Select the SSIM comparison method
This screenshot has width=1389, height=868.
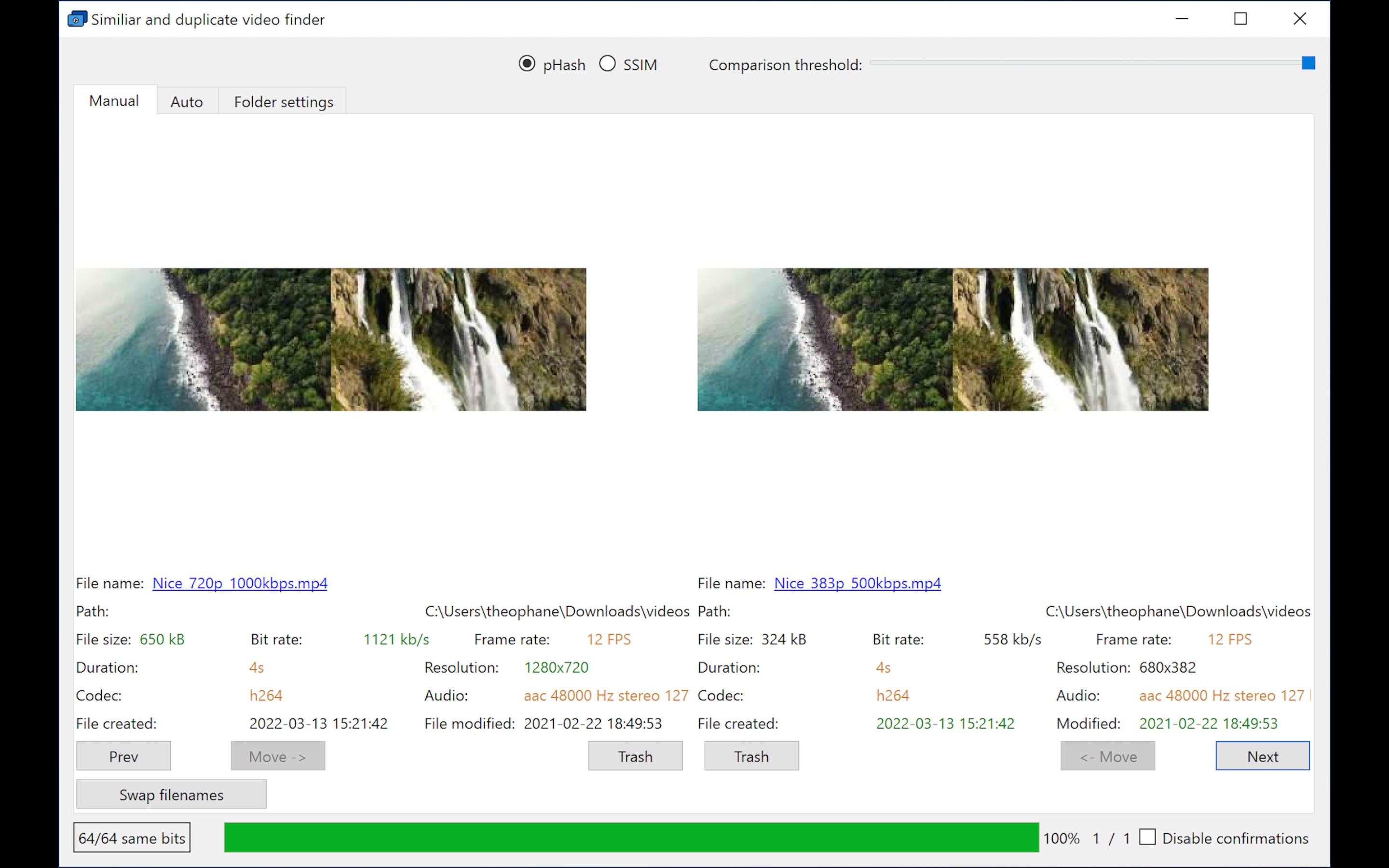pos(607,64)
